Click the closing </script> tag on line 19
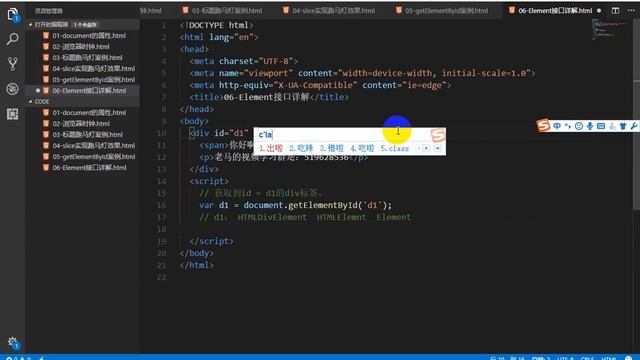Image resolution: width=640 pixels, height=360 pixels. [211, 241]
